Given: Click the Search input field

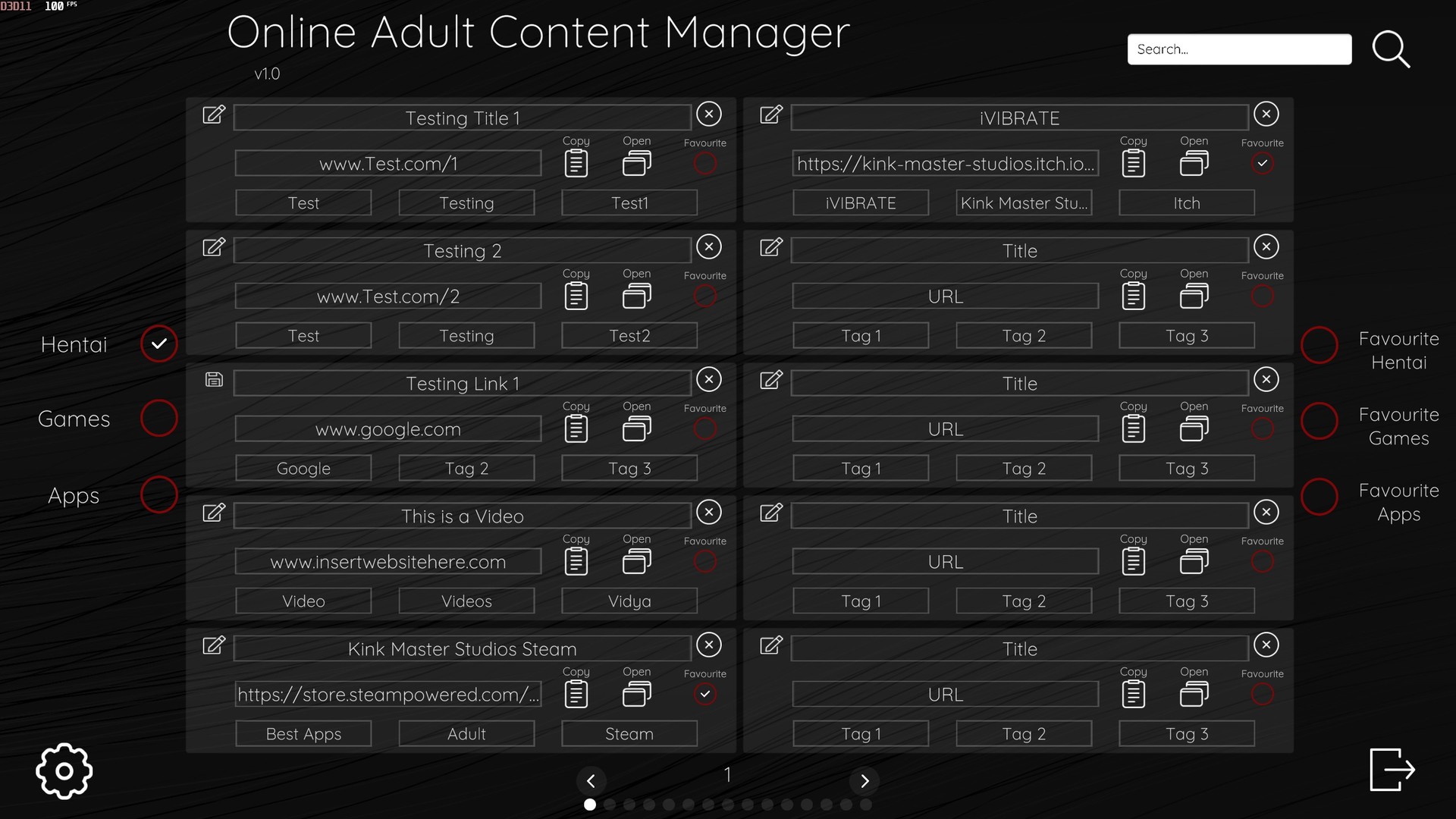Looking at the screenshot, I should click(1239, 49).
